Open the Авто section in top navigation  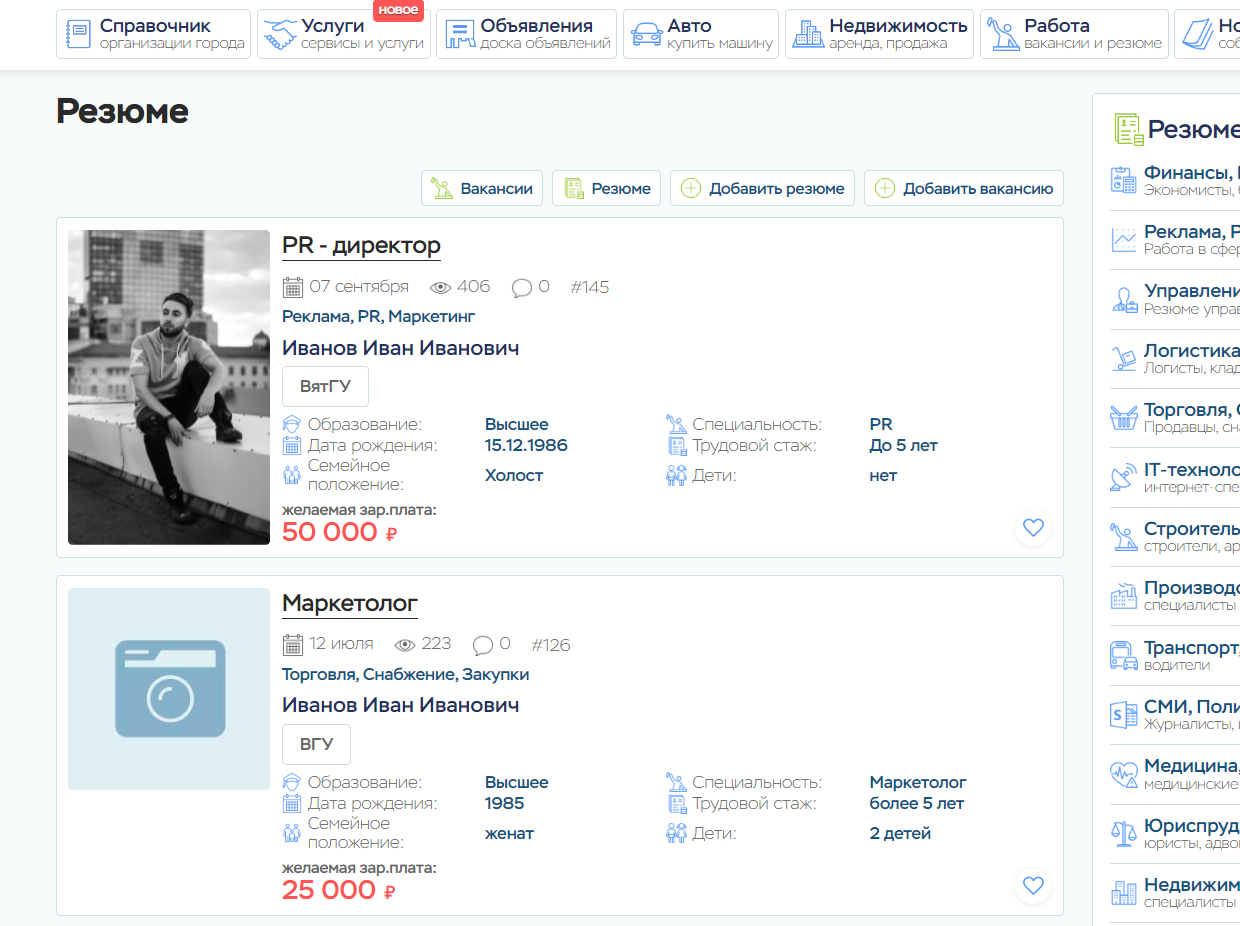point(700,34)
